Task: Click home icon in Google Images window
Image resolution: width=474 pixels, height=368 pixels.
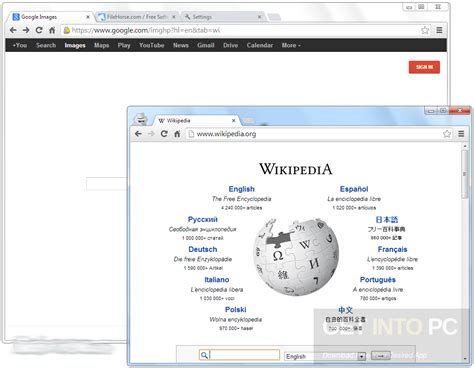Action: point(52,30)
